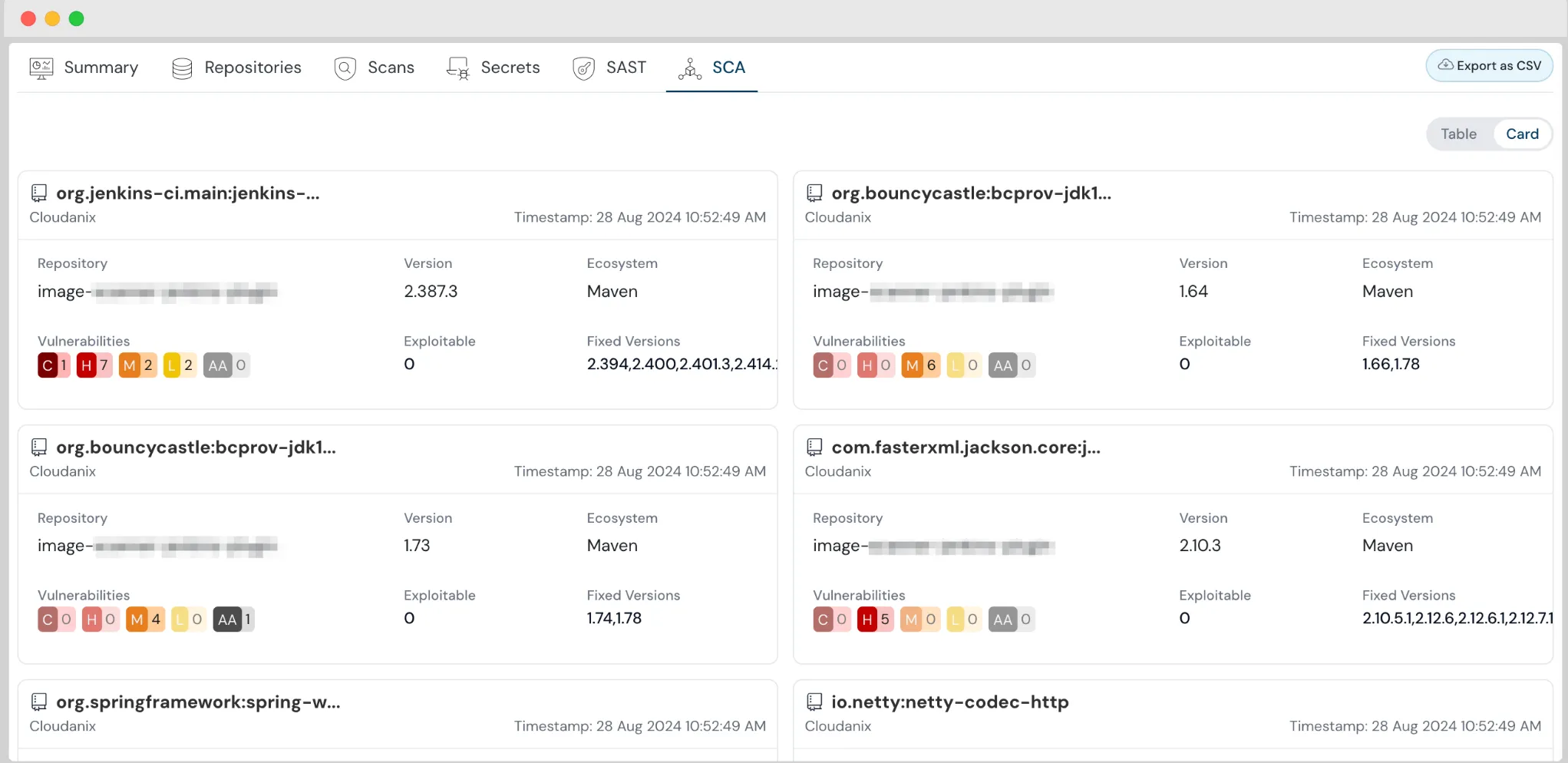The width and height of the screenshot is (1568, 763).
Task: Click the package icon beside org.jenkins-ci card title
Action: [x=39, y=192]
